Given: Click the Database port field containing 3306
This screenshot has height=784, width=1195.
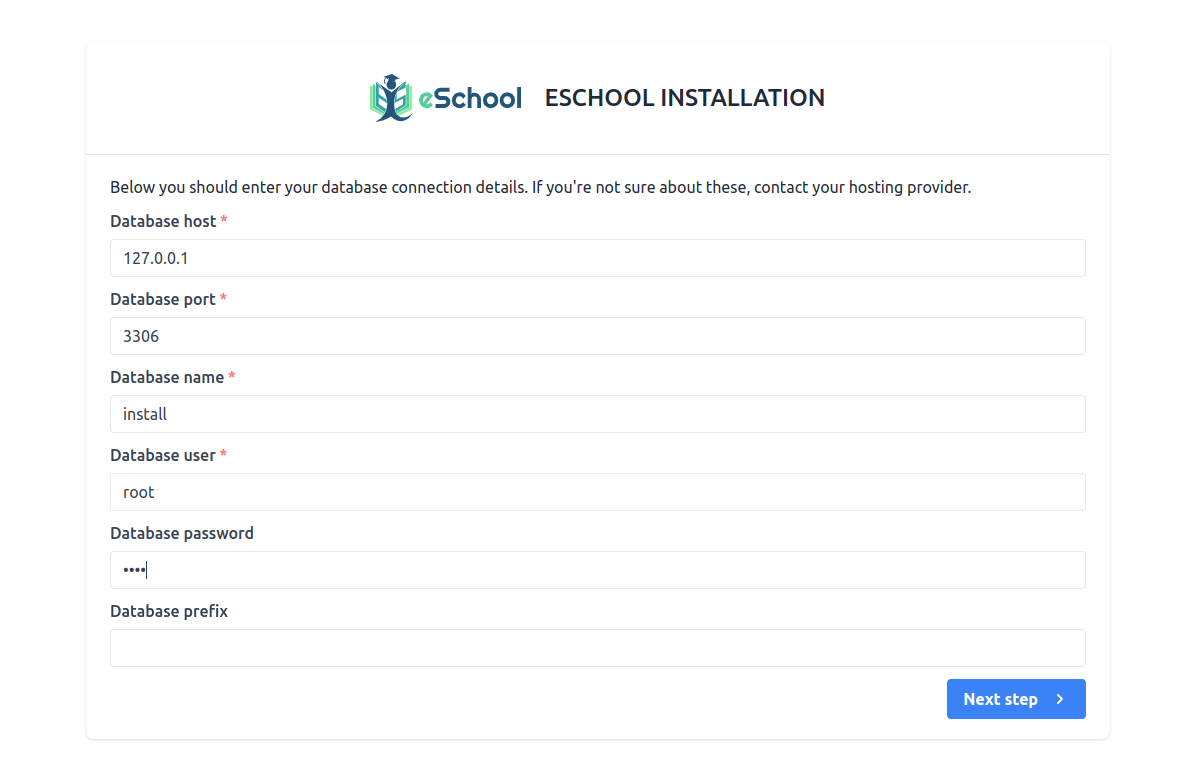Looking at the screenshot, I should (597, 336).
